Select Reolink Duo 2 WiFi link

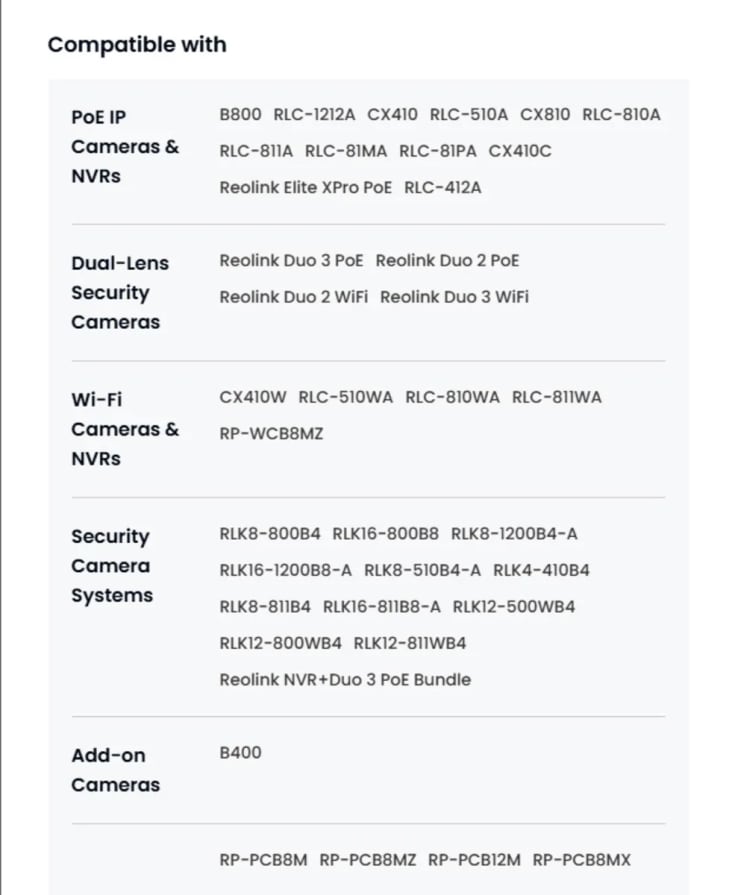click(x=294, y=297)
